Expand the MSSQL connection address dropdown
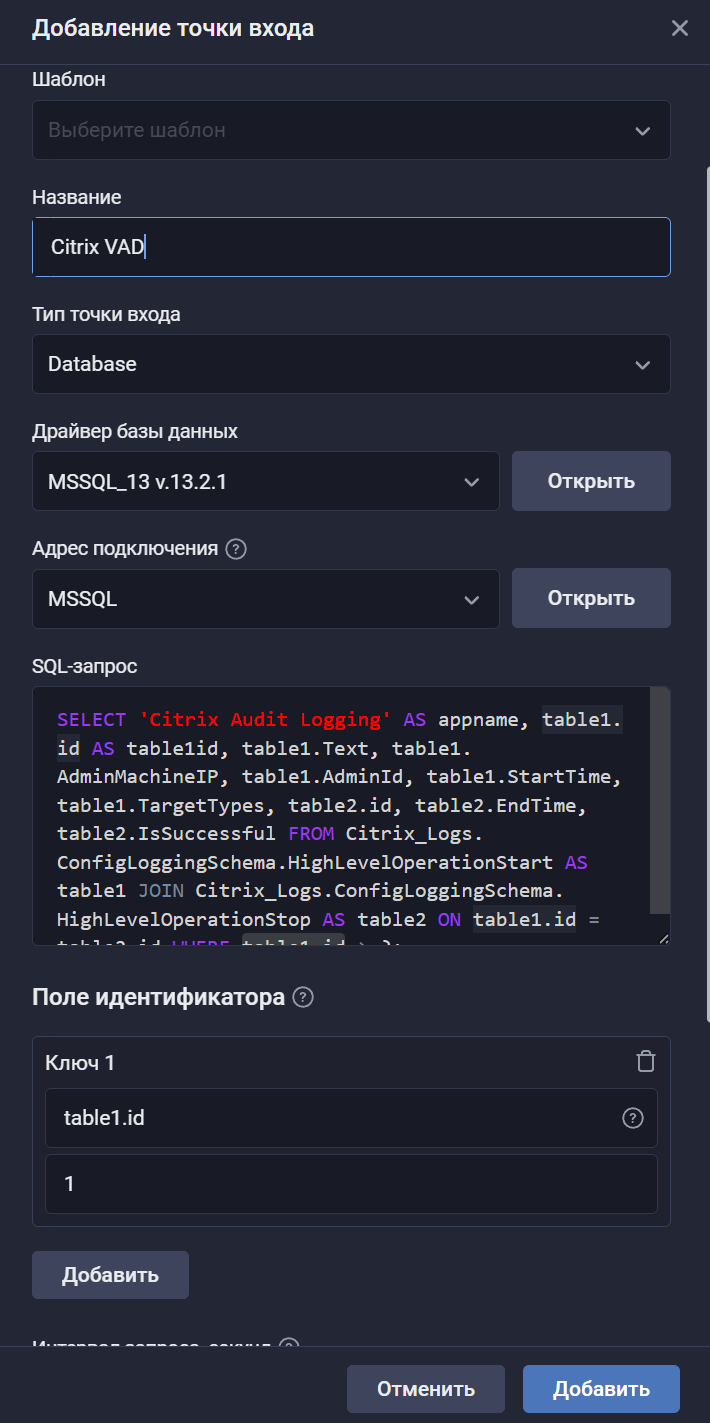Image resolution: width=710 pixels, height=1423 pixels. click(266, 599)
